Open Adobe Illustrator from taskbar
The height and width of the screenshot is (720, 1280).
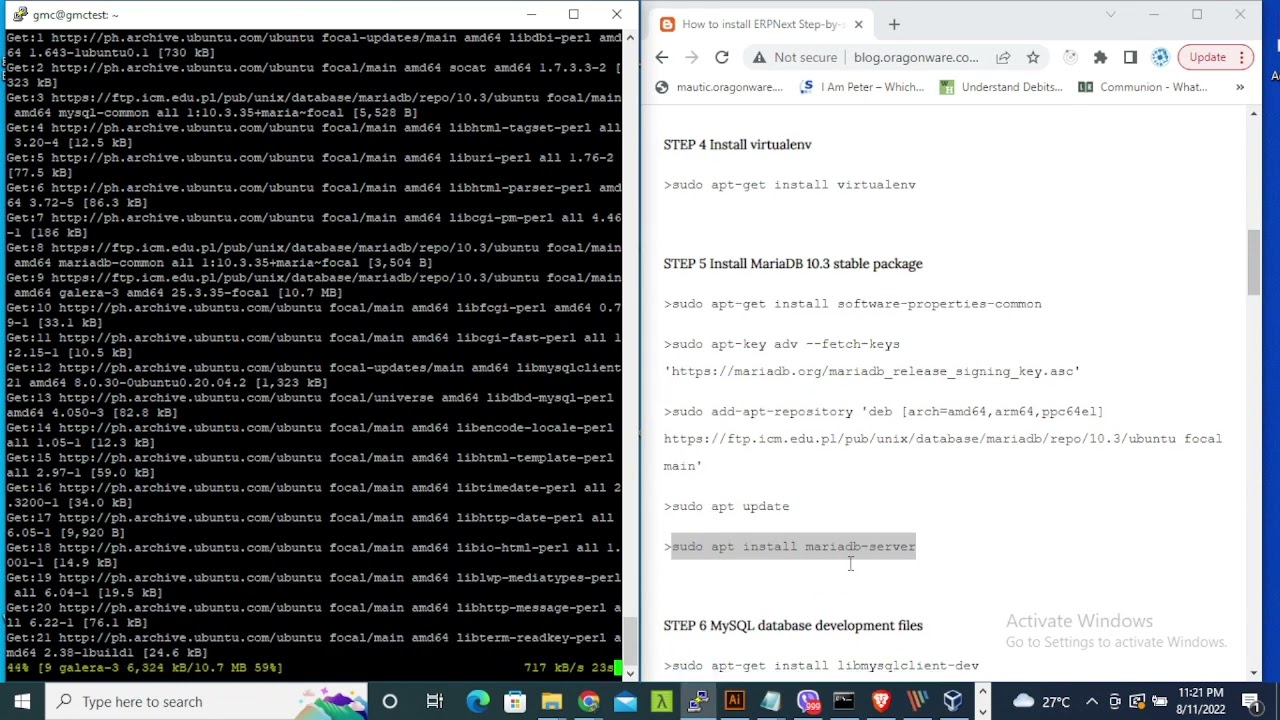click(734, 701)
